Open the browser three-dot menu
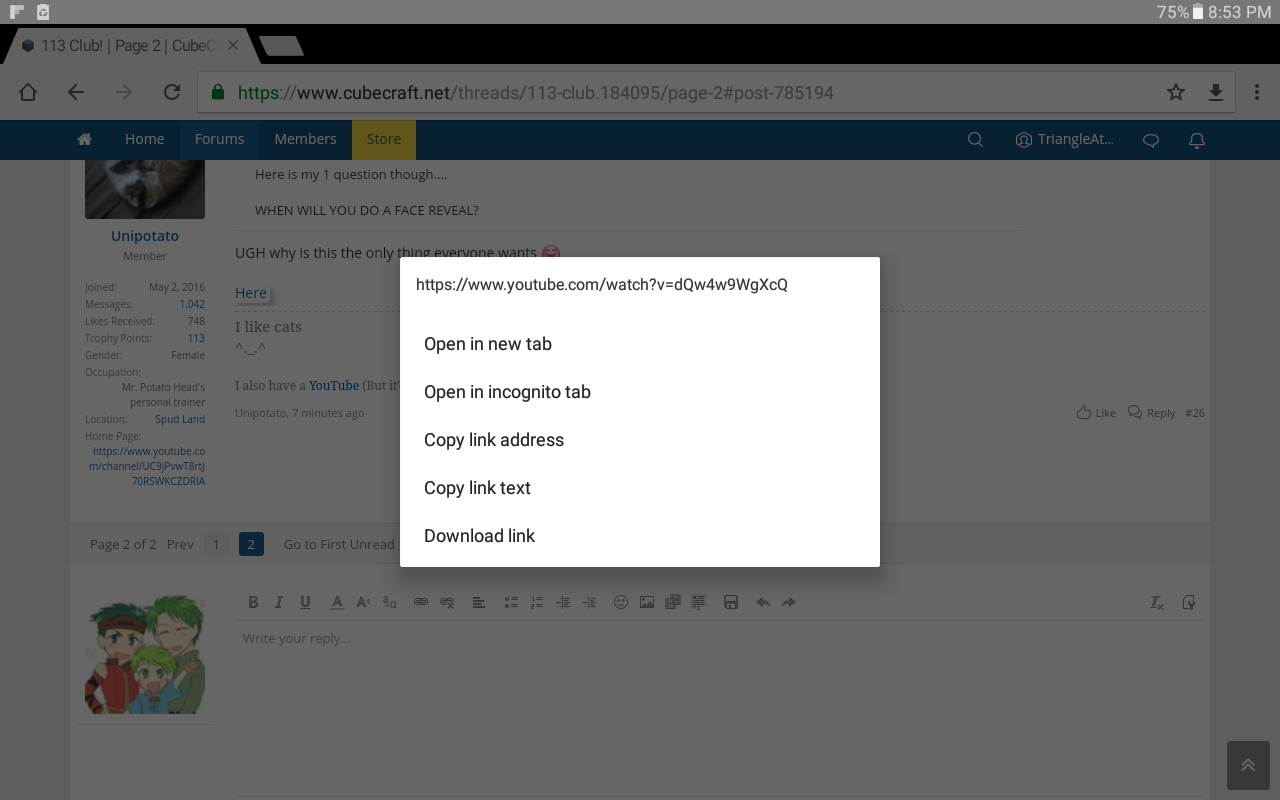 click(1257, 92)
